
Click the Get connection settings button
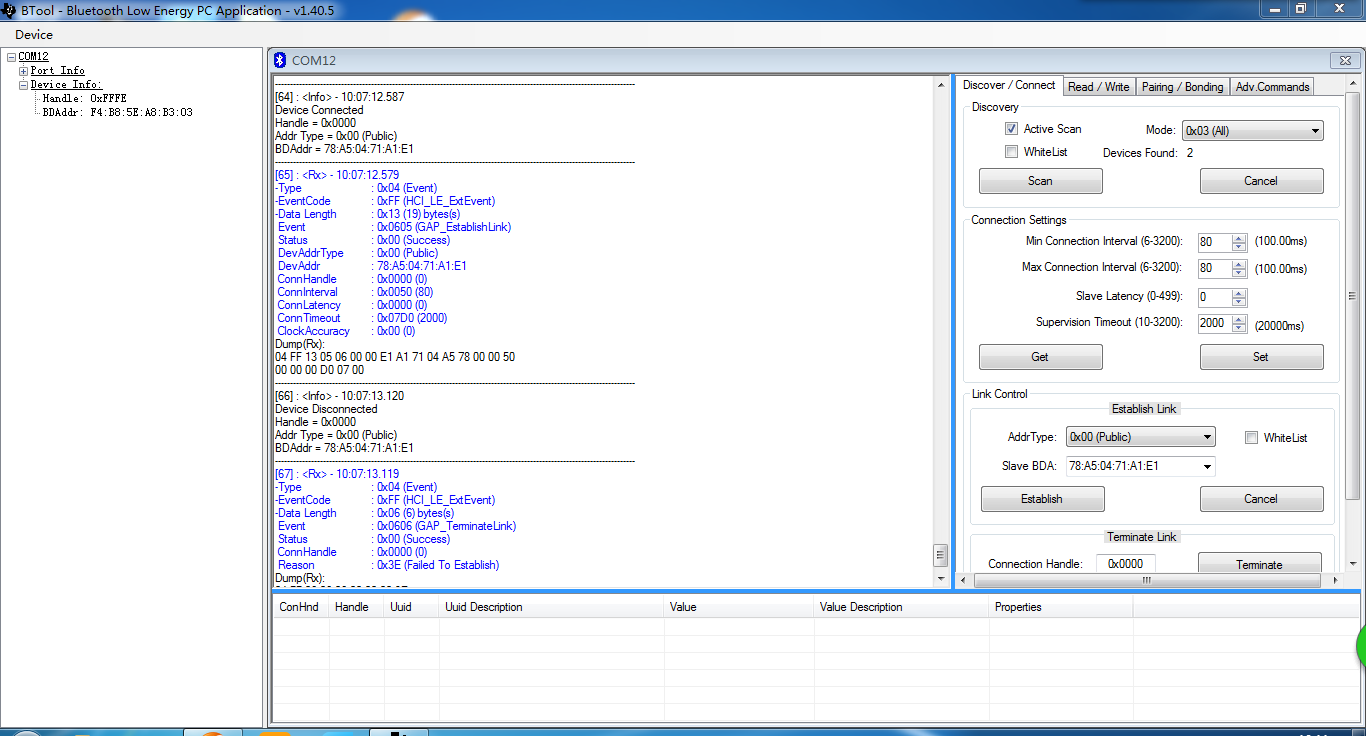pyautogui.click(x=1040, y=357)
